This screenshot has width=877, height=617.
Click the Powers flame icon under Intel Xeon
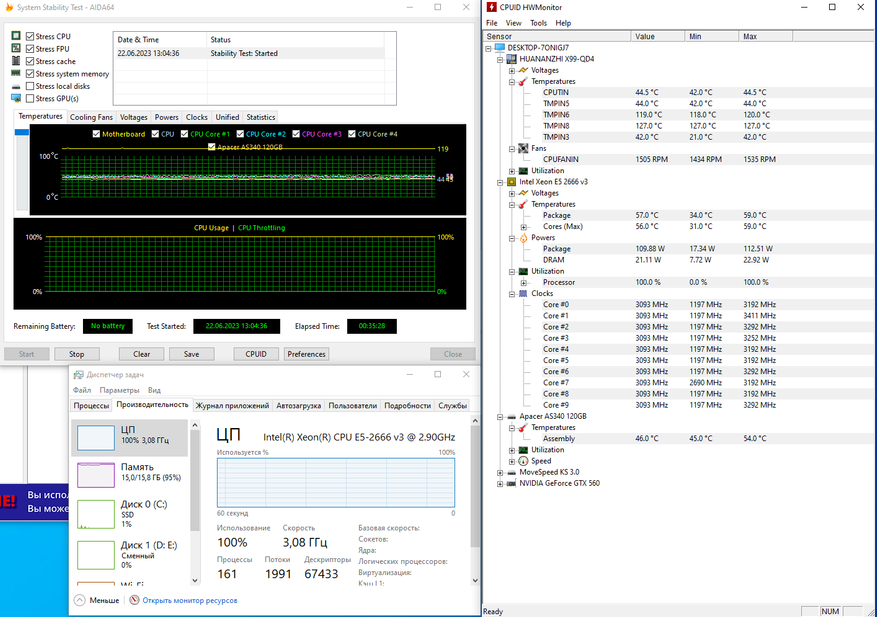(x=522, y=238)
